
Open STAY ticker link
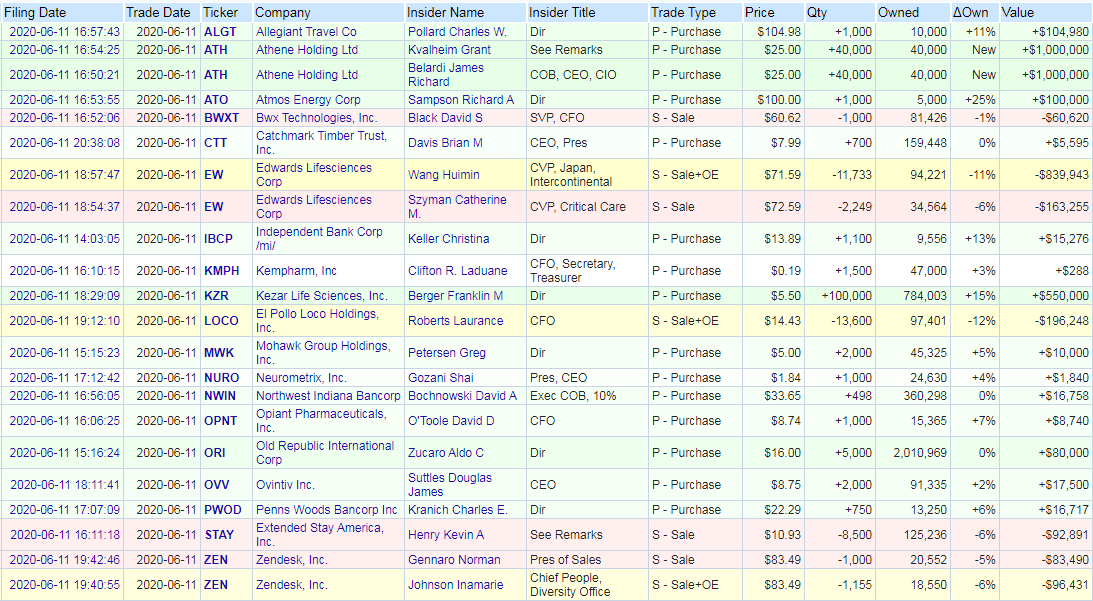219,536
